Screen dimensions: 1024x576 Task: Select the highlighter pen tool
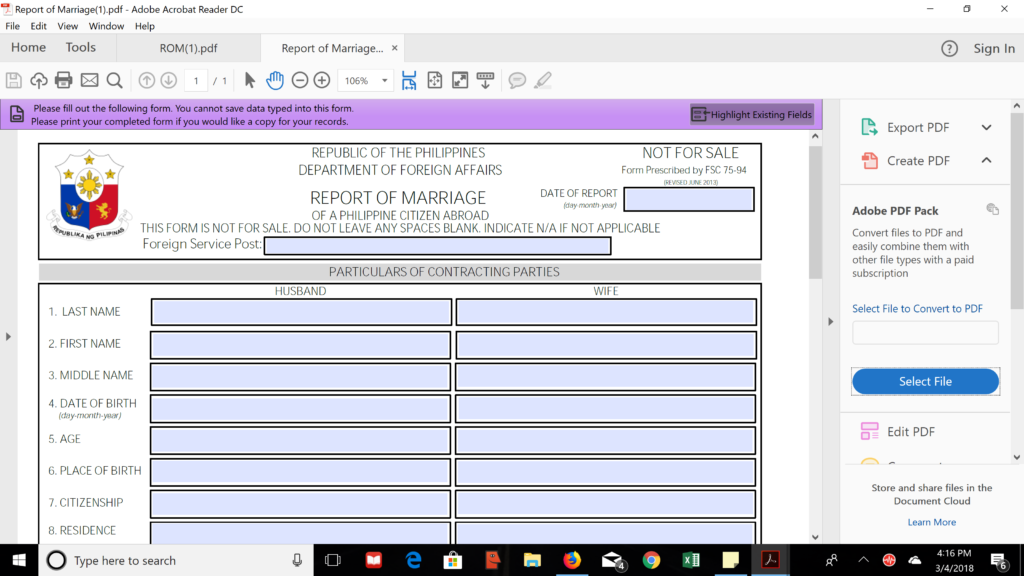pos(543,80)
